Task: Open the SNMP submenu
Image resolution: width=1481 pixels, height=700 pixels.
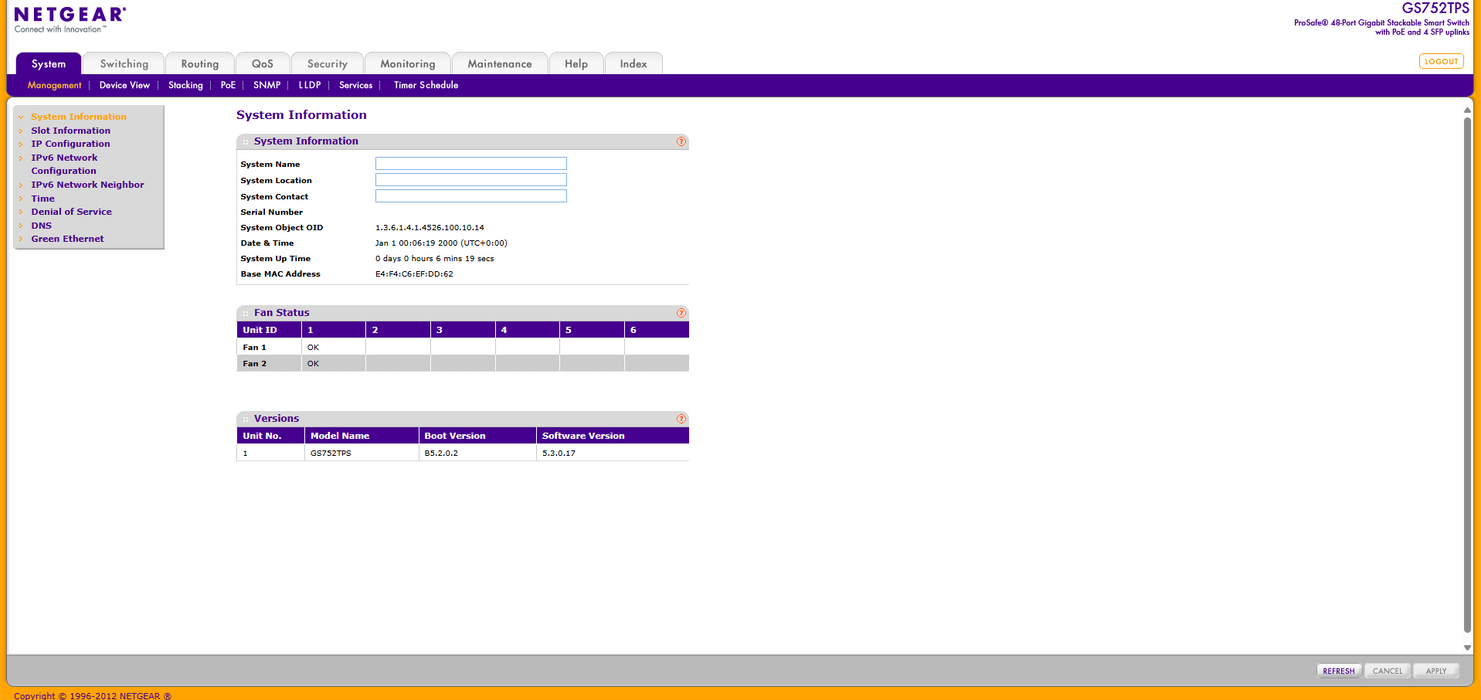Action: (267, 86)
